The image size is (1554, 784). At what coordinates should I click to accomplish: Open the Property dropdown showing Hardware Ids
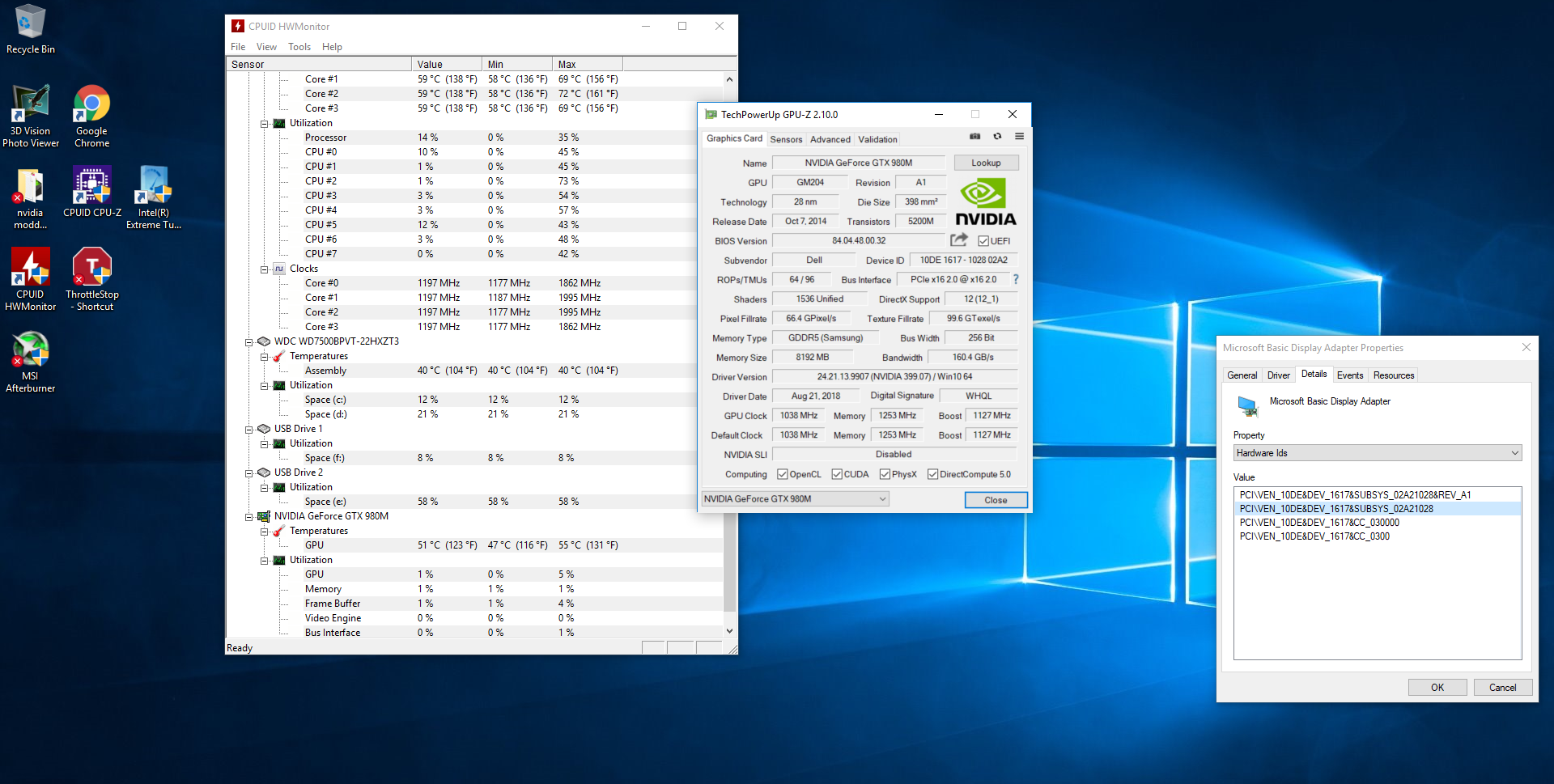click(x=1377, y=453)
